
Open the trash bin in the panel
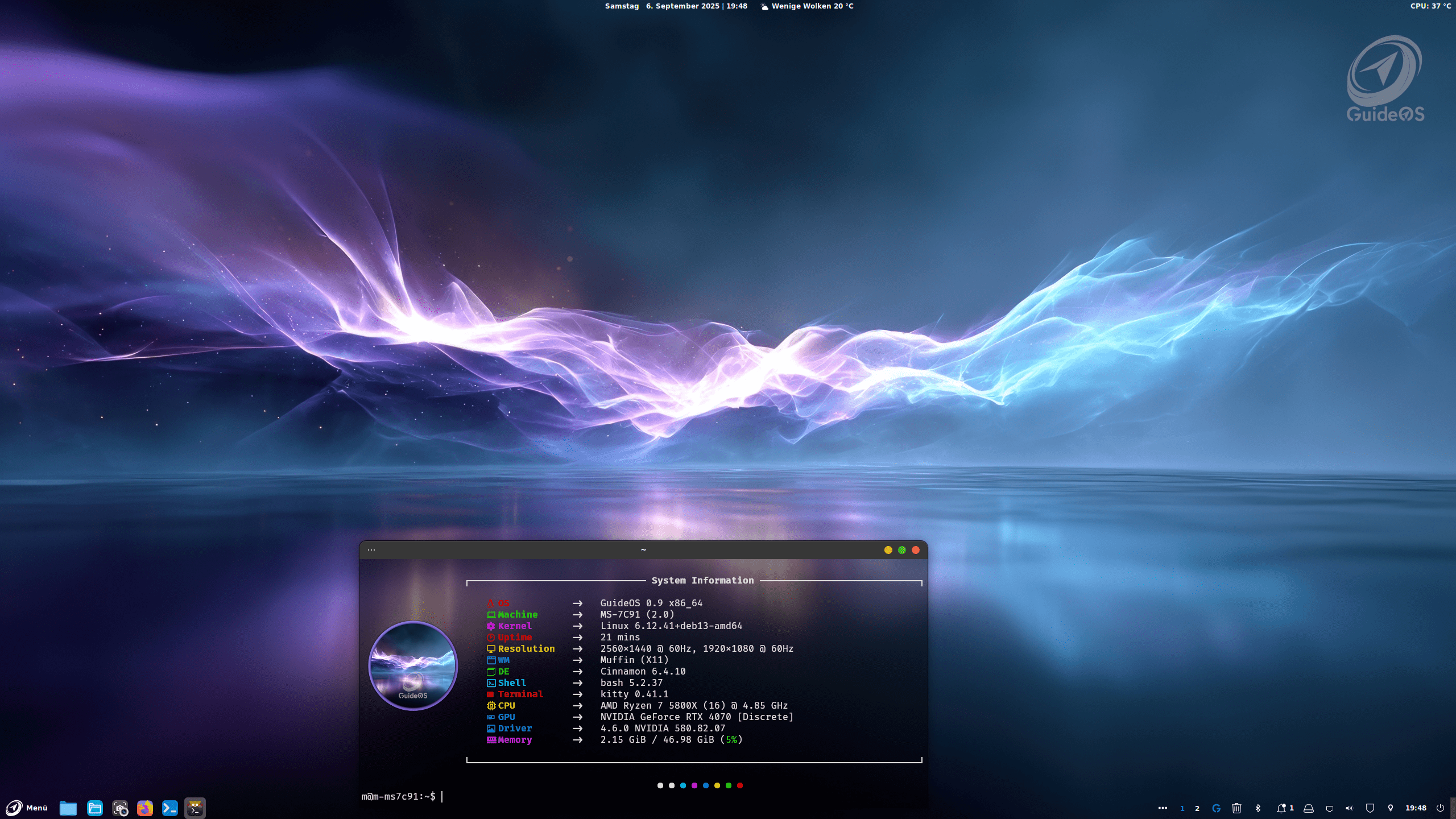[x=1236, y=808]
